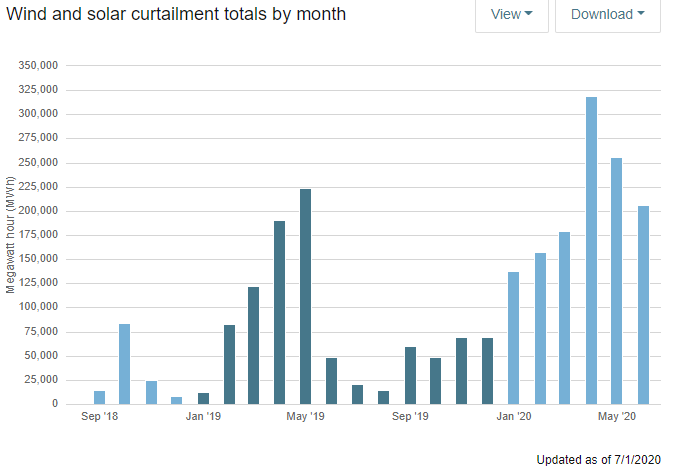Screen dimensions: 673x476
Task: Select the May '20 bar
Action: pos(616,281)
